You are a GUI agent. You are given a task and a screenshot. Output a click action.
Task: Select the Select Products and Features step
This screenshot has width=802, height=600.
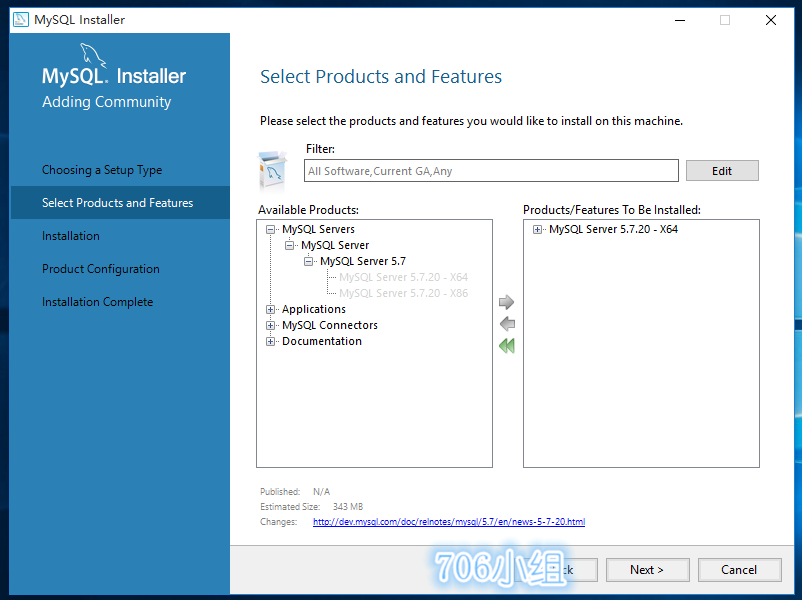click(x=120, y=203)
